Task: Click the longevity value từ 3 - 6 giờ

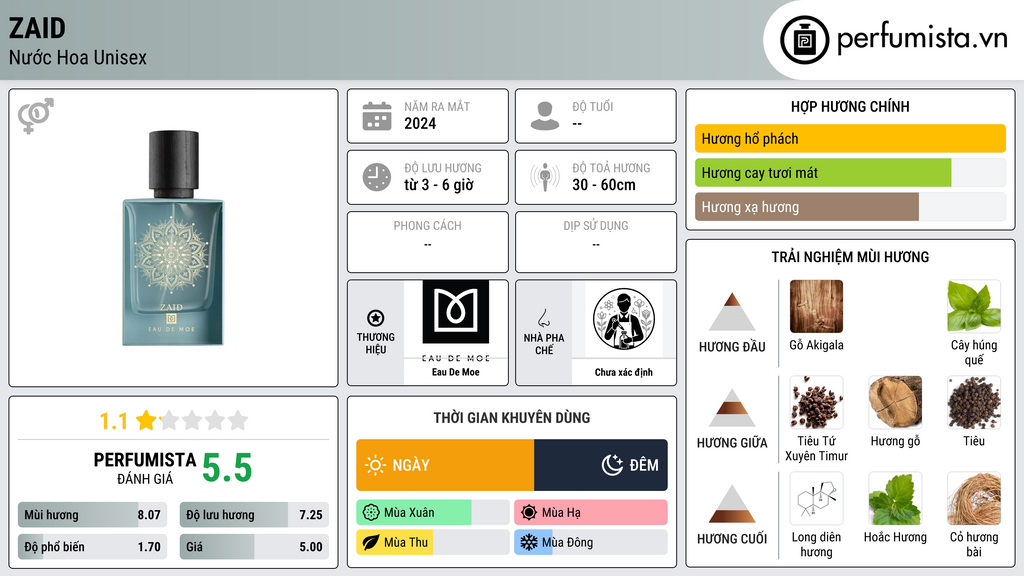Action: 439,185
